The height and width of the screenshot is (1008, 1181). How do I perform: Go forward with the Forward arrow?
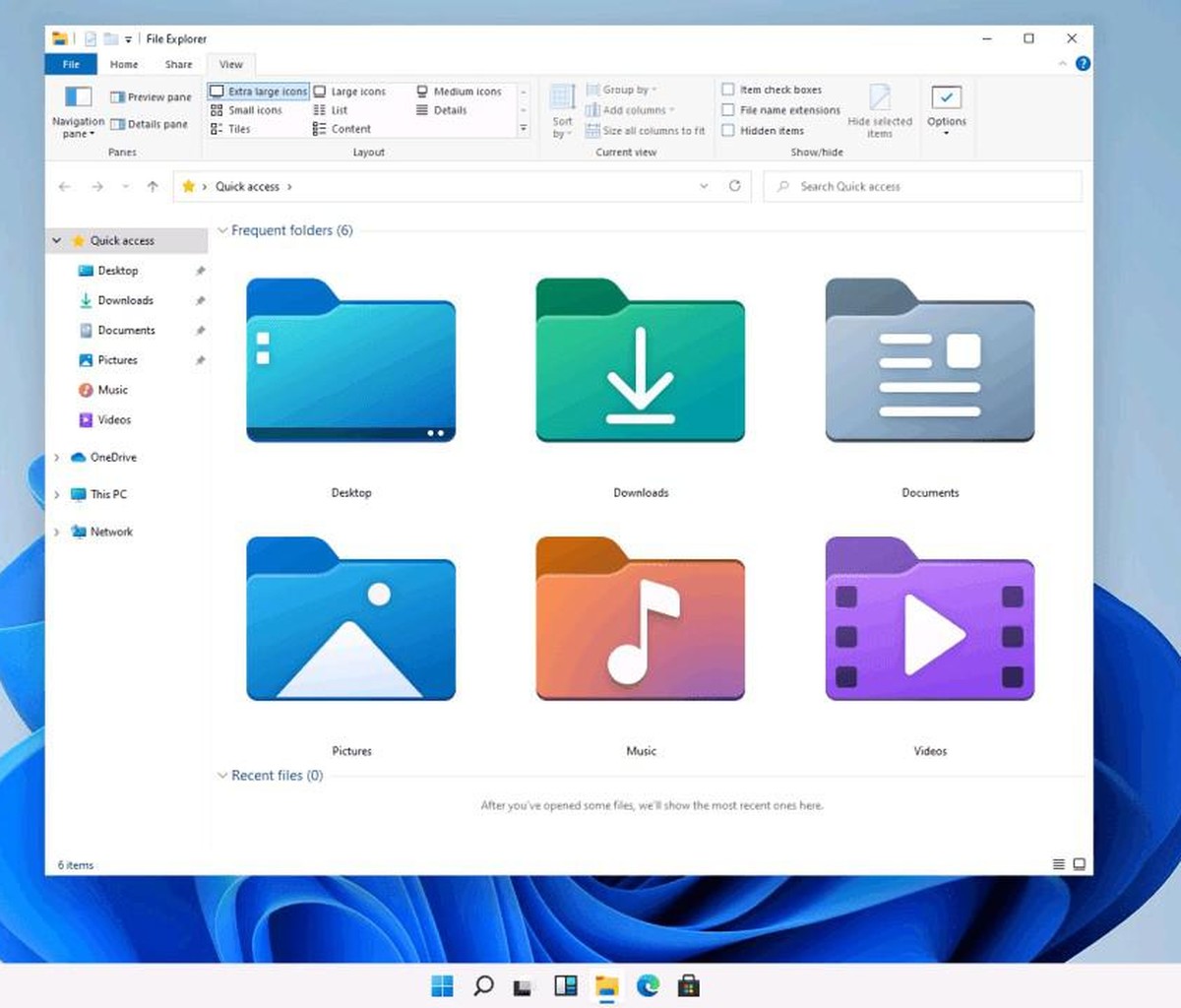coord(97,186)
